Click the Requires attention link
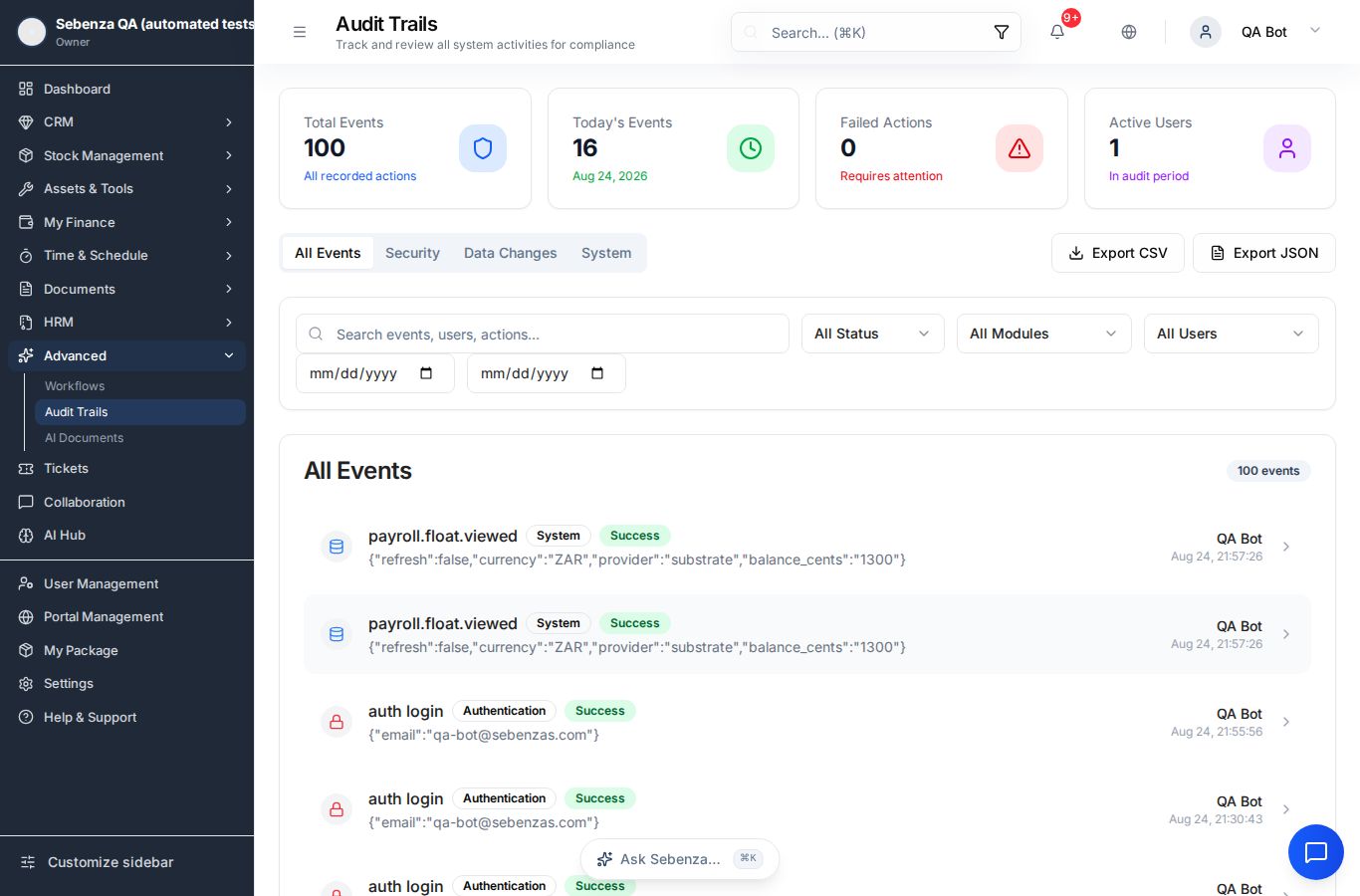This screenshot has height=896, width=1360. (891, 176)
